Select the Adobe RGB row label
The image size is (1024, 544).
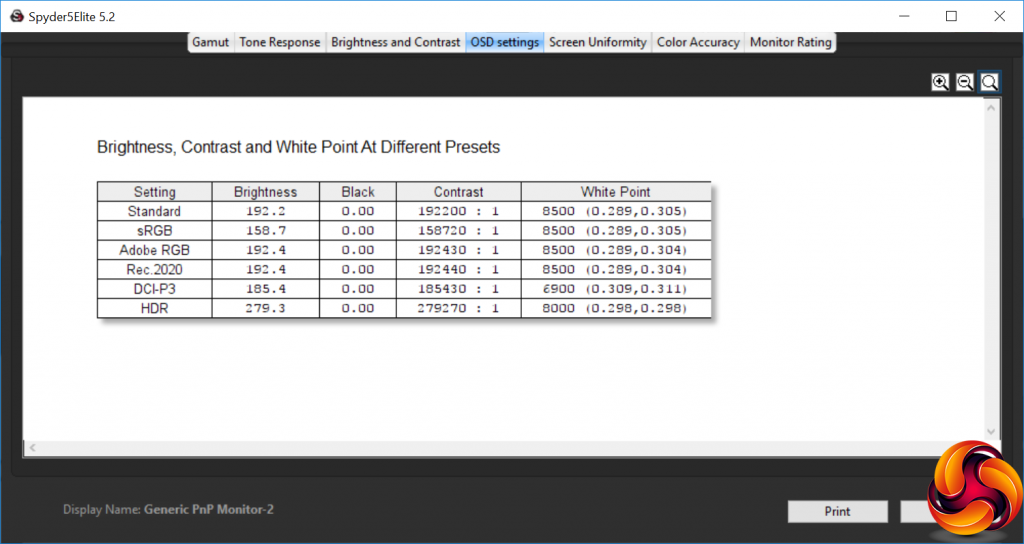(155, 250)
